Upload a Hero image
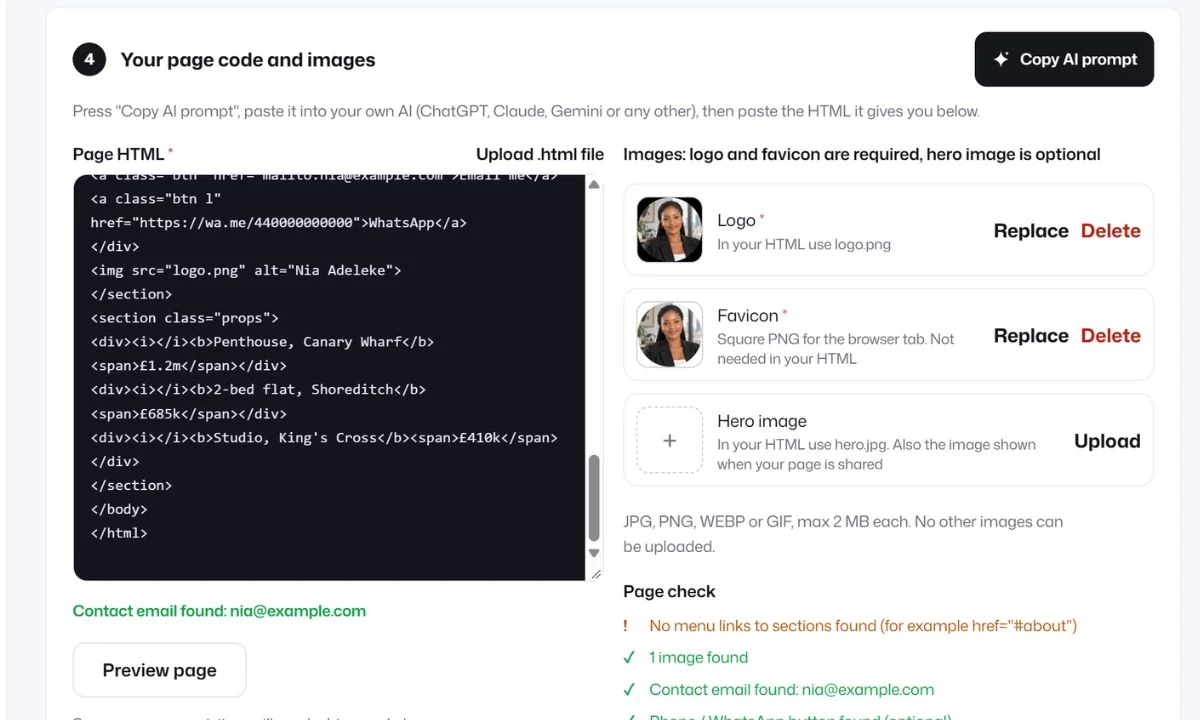1200x720 pixels. point(1107,441)
